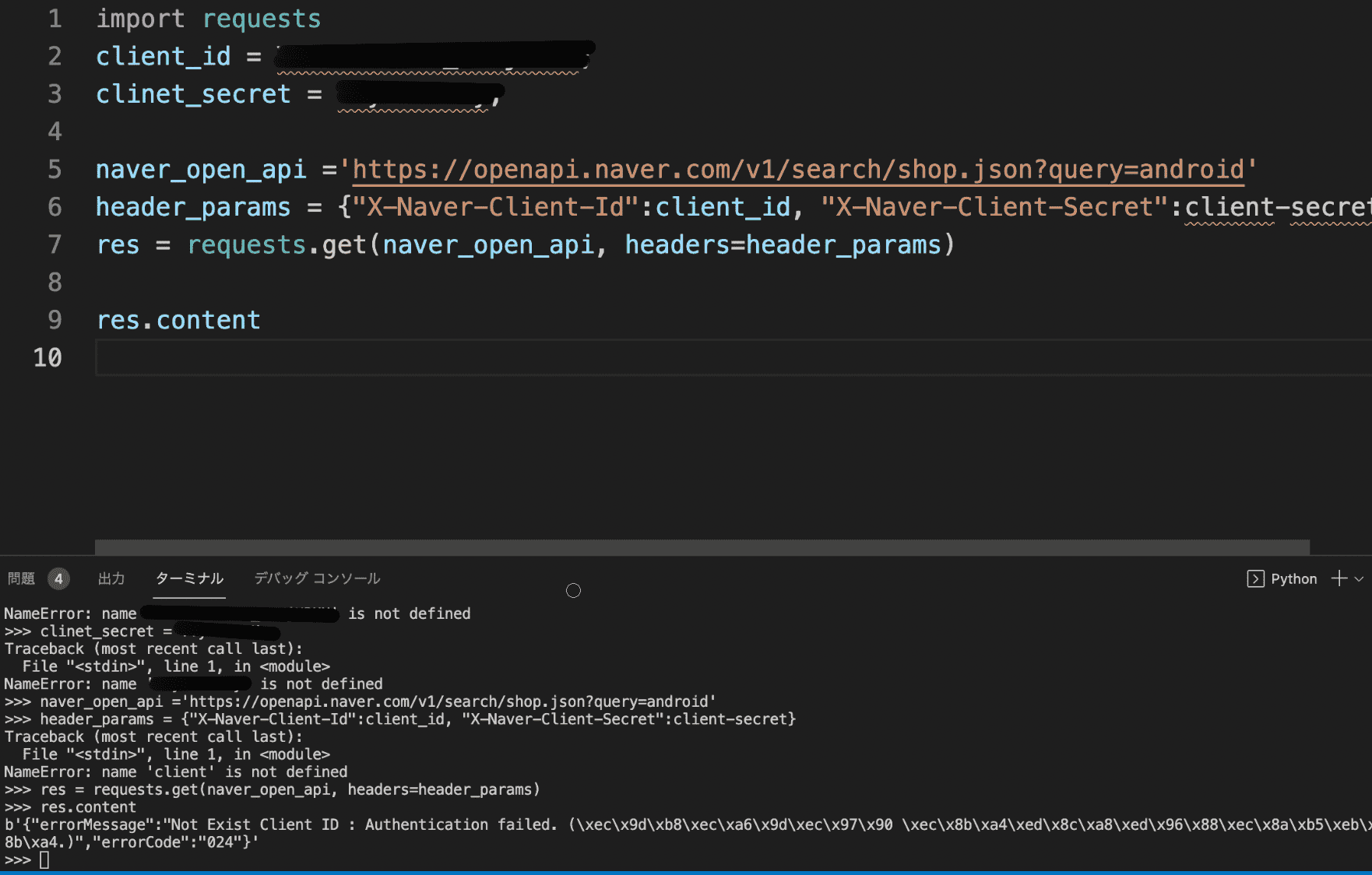The width and height of the screenshot is (1372, 875).
Task: Place cursor at the terminal prompt
Action: click(x=44, y=860)
